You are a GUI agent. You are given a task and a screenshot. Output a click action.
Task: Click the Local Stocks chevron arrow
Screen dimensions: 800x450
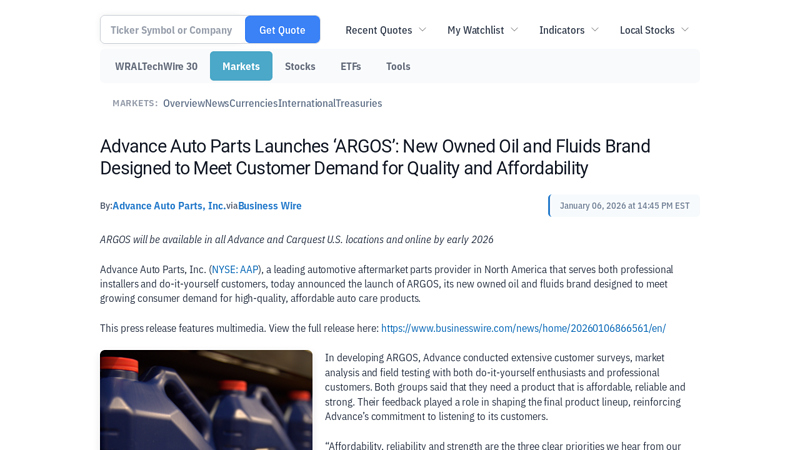pos(685,30)
